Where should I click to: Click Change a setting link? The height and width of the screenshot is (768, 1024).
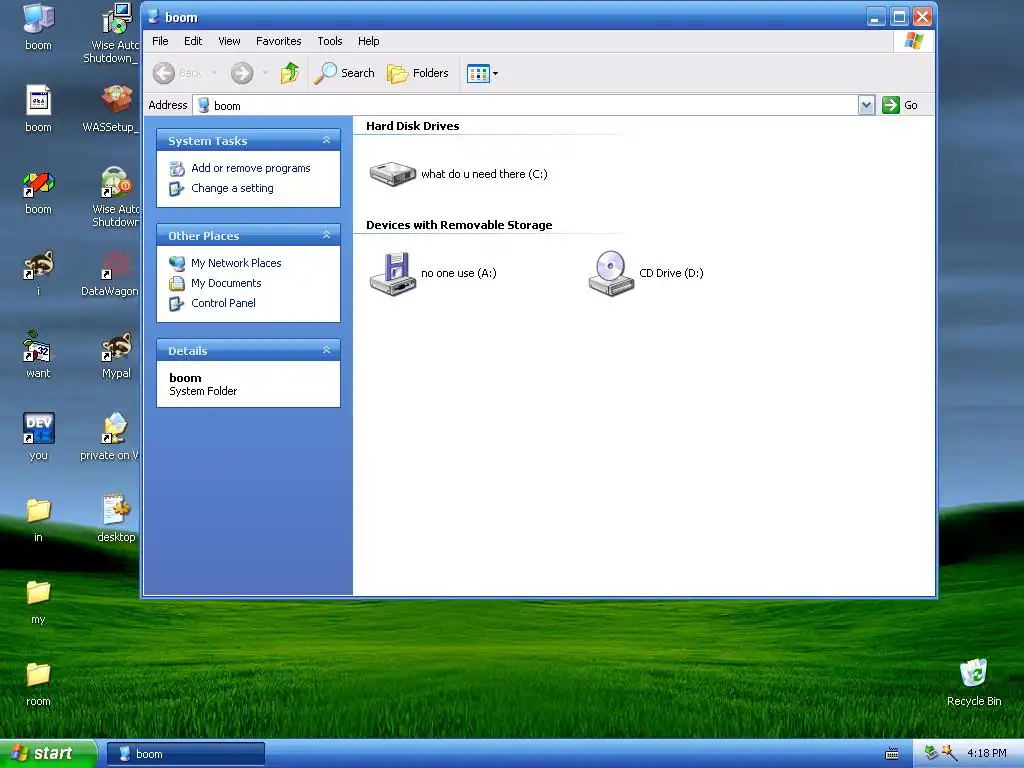point(232,189)
